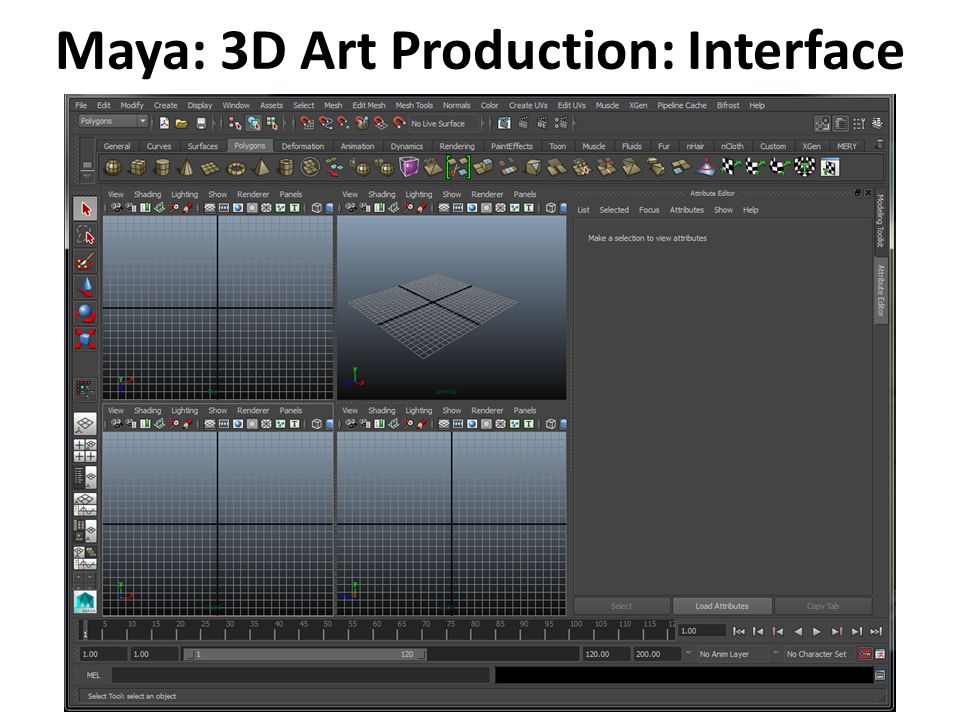The width and height of the screenshot is (960, 720).
Task: Click the MEL command line input field
Action: (x=300, y=675)
